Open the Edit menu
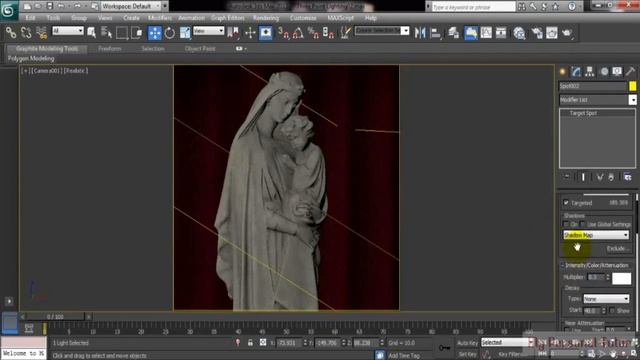The height and width of the screenshot is (360, 640). point(30,18)
